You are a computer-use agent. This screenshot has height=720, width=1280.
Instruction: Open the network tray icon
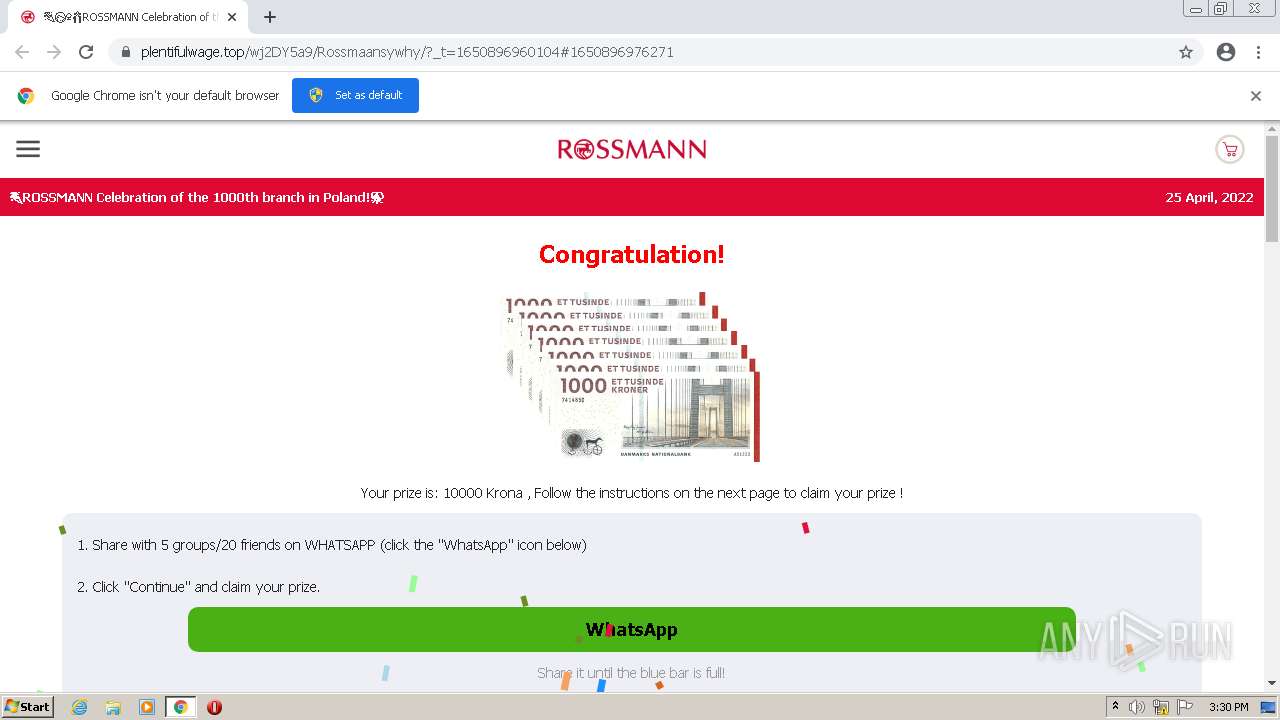[1161, 707]
